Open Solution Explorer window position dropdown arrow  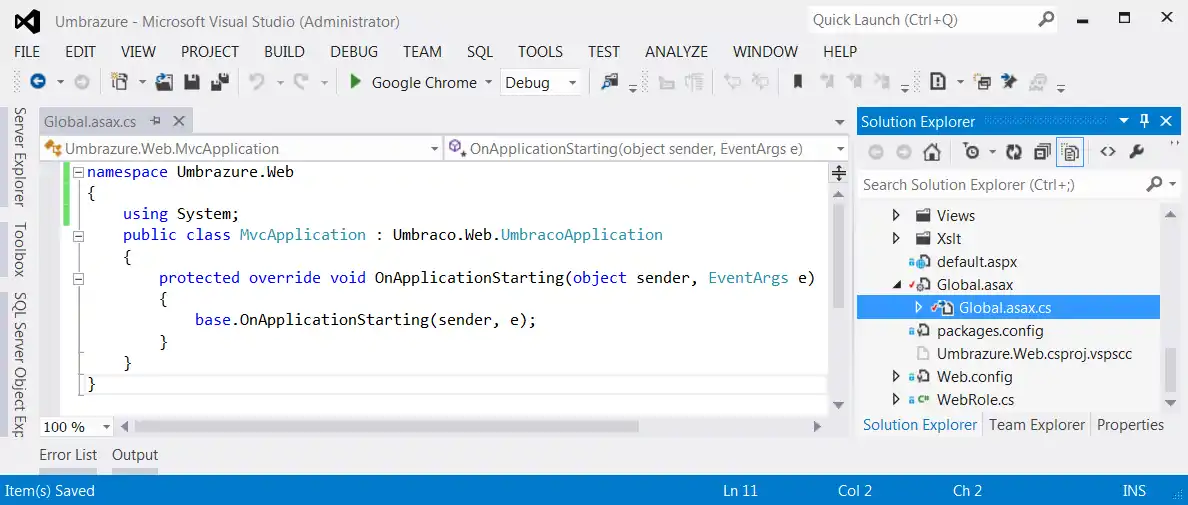1124,121
